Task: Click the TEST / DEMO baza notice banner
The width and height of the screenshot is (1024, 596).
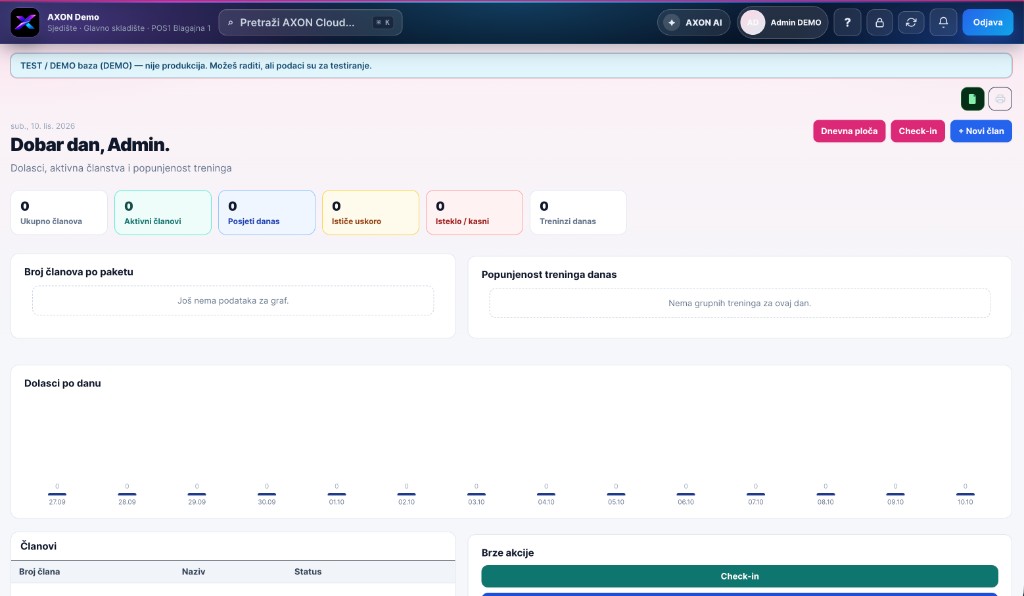Action: [x=511, y=66]
